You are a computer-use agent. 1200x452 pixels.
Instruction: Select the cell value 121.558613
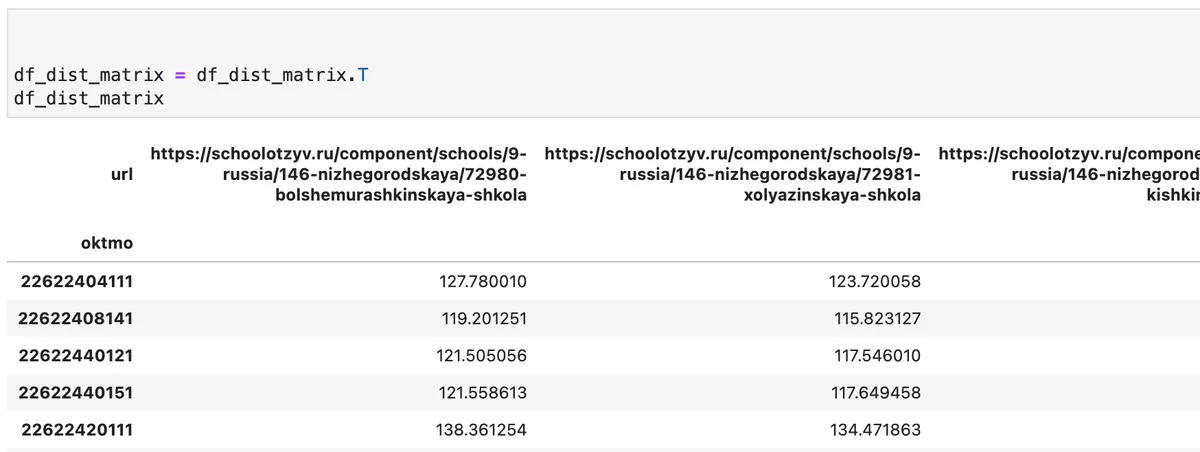click(483, 392)
